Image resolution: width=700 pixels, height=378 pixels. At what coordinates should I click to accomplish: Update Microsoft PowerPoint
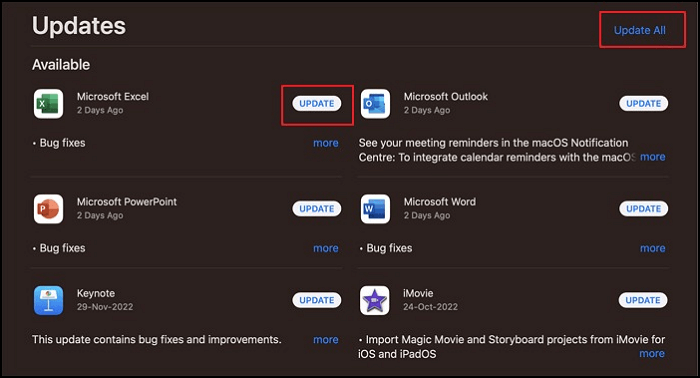[317, 209]
